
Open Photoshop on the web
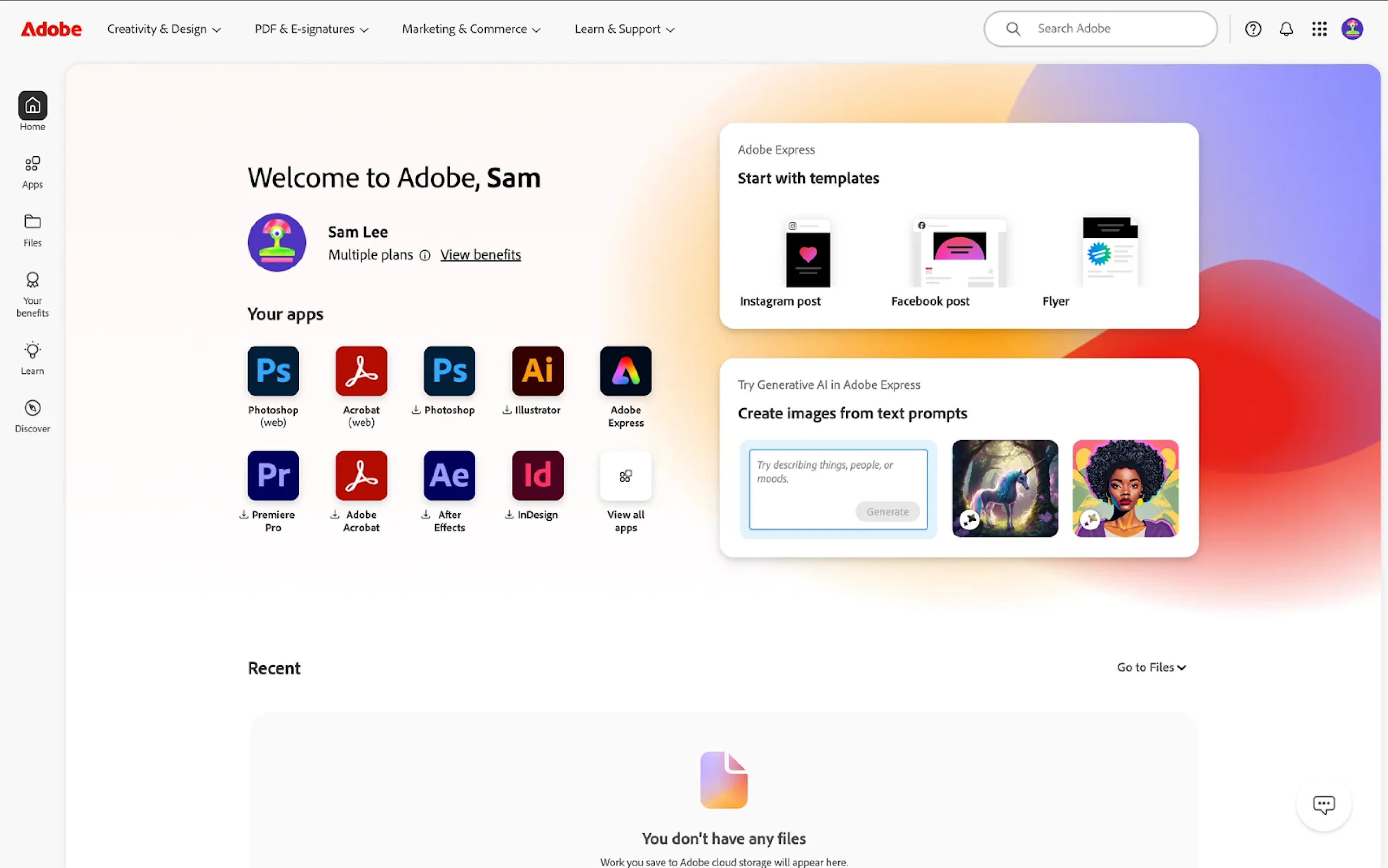[273, 371]
